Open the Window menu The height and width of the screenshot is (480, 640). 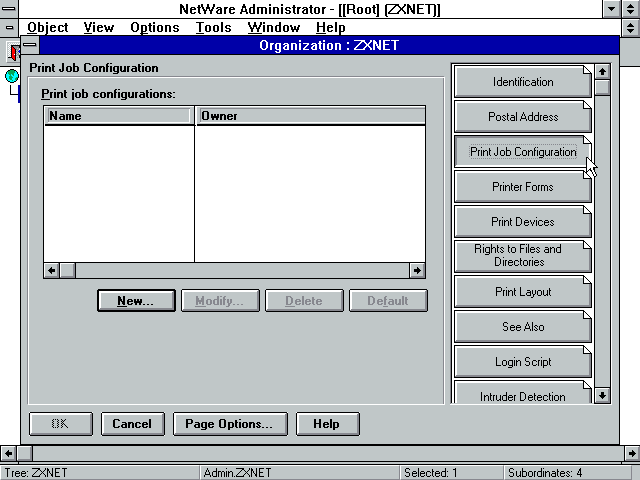pos(273,27)
